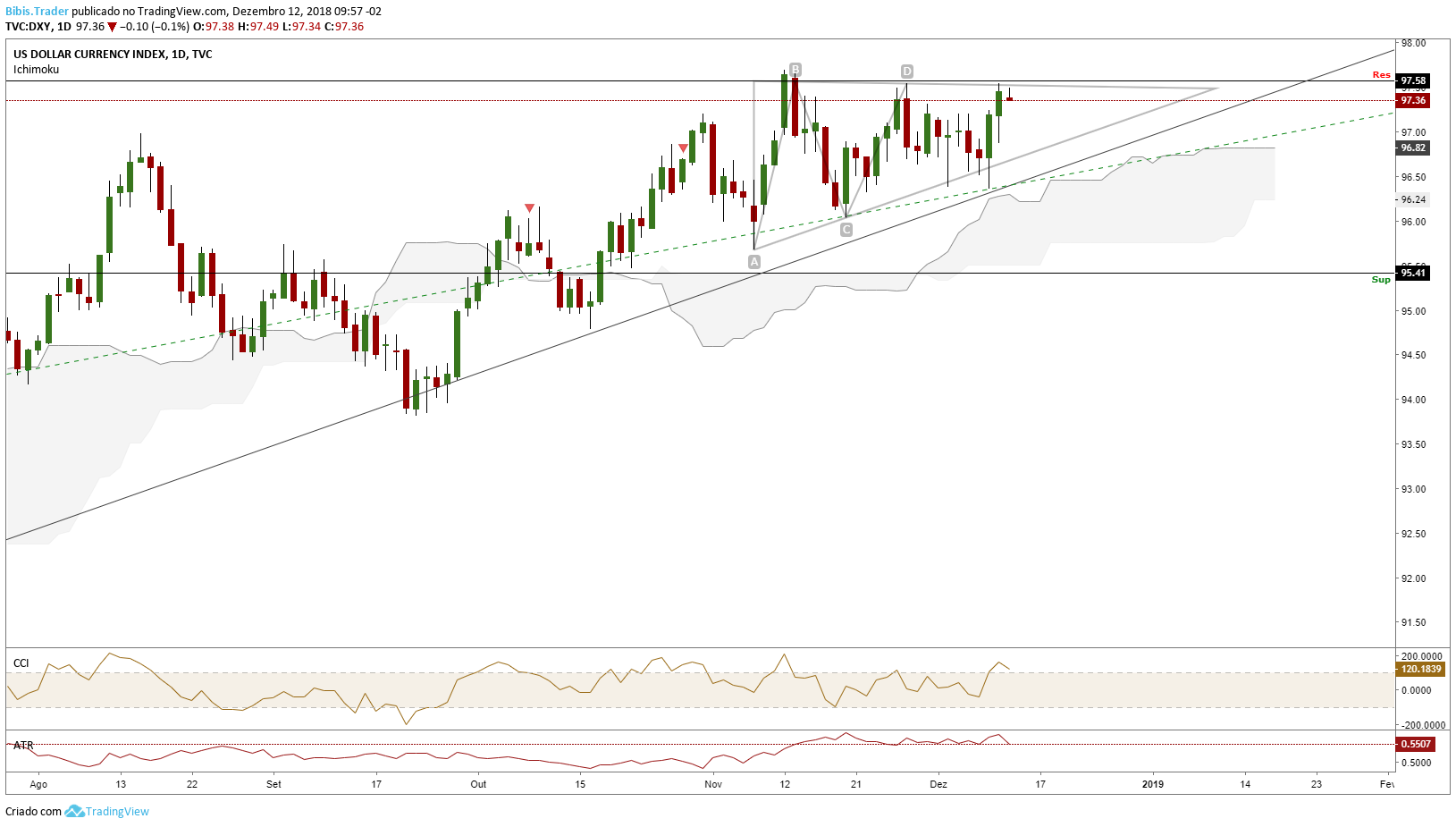Click the 98.00 price scale label
Screen dimensions: 1456x827
[1414, 43]
